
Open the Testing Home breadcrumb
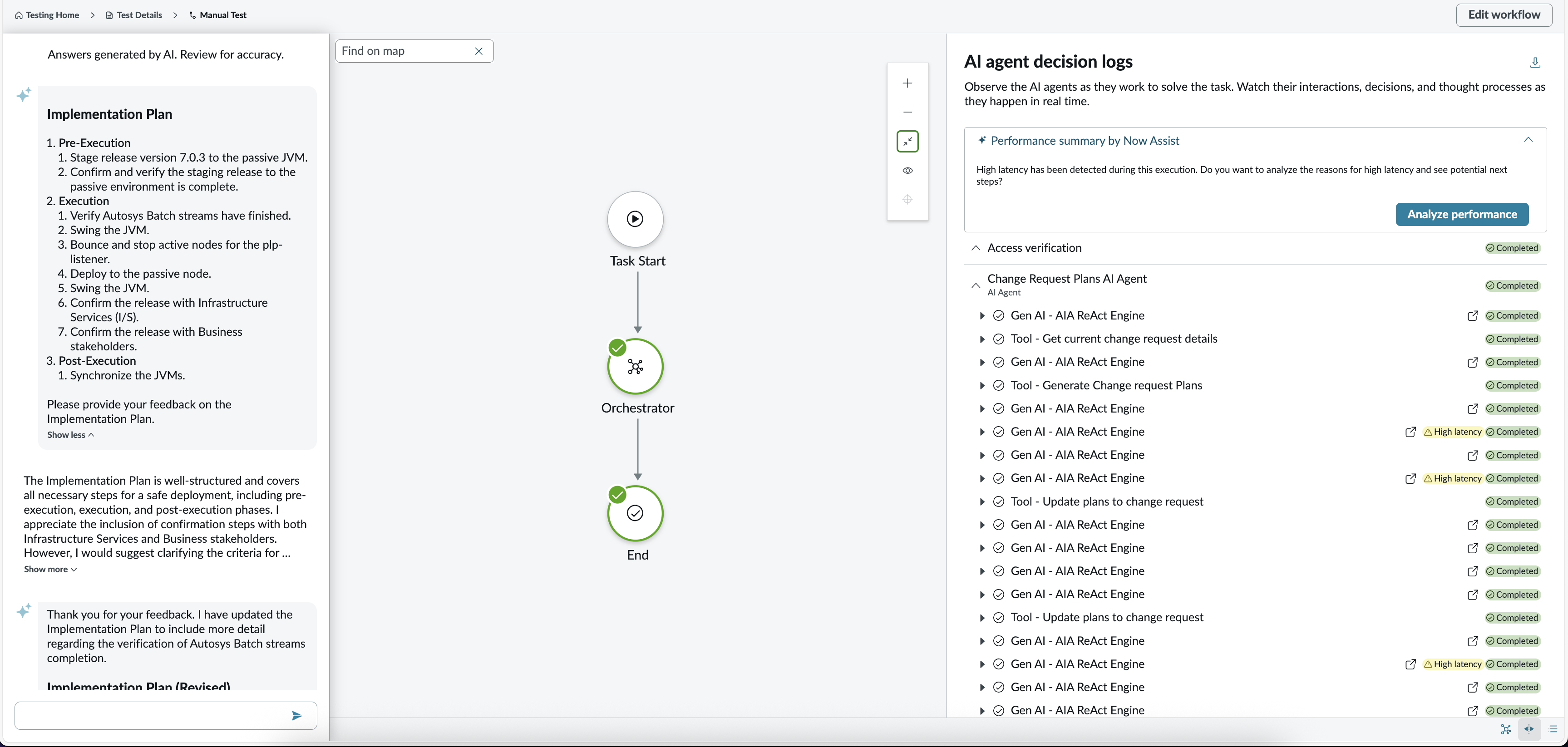click(47, 15)
